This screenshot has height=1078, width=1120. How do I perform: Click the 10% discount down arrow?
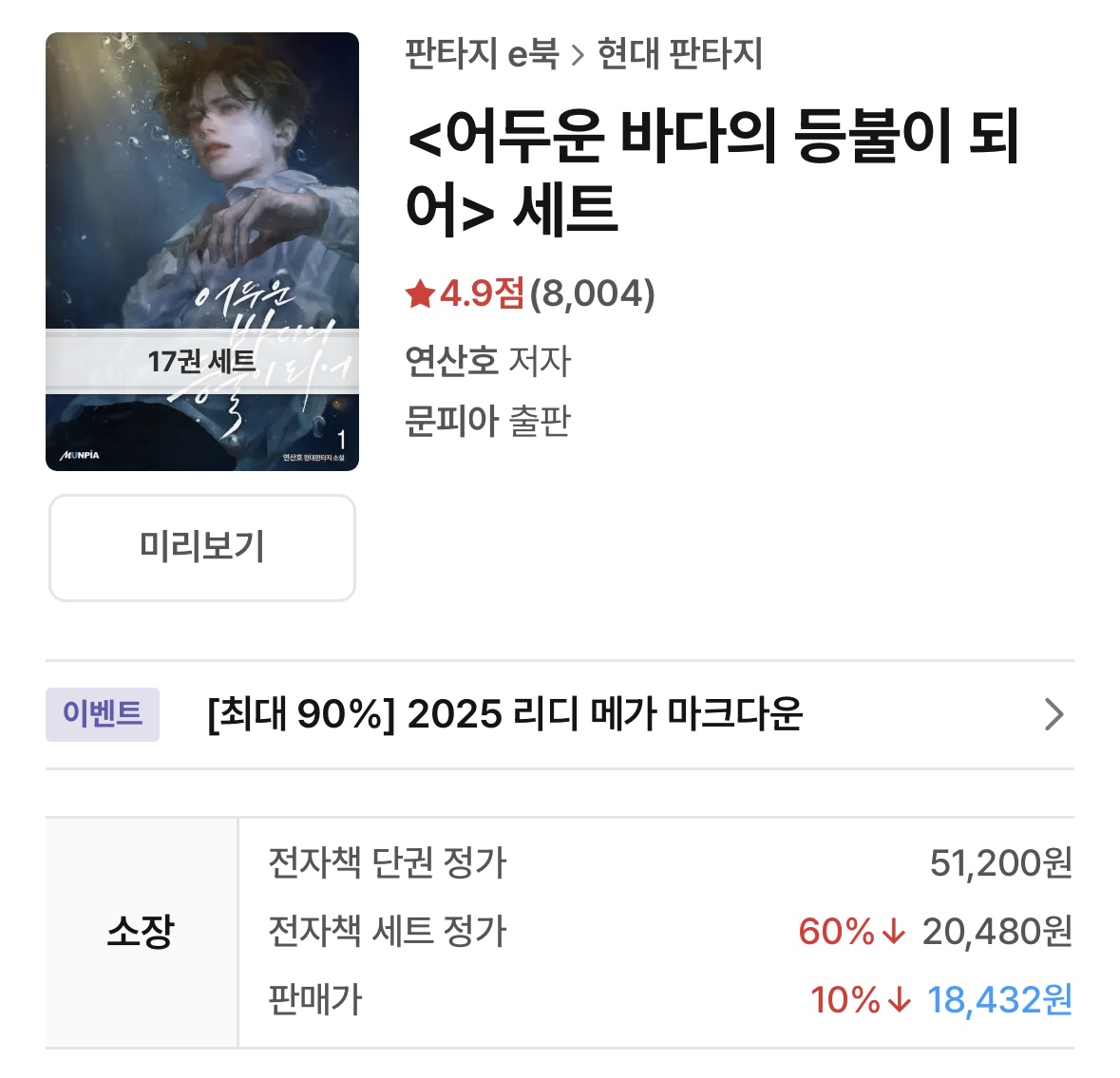[899, 1000]
